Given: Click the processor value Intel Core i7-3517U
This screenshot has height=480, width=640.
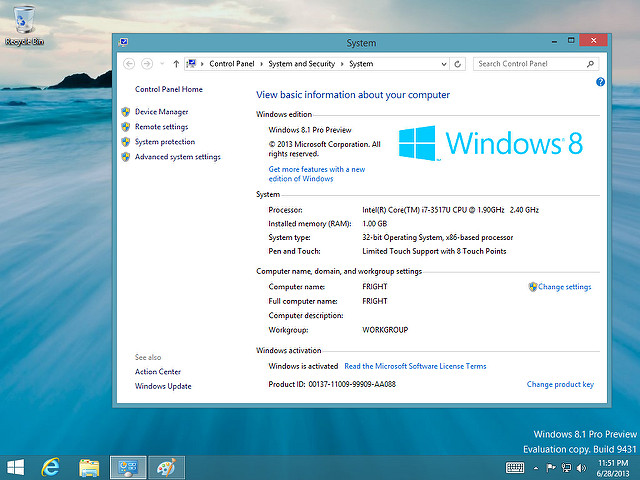Looking at the screenshot, I should click(450, 210).
